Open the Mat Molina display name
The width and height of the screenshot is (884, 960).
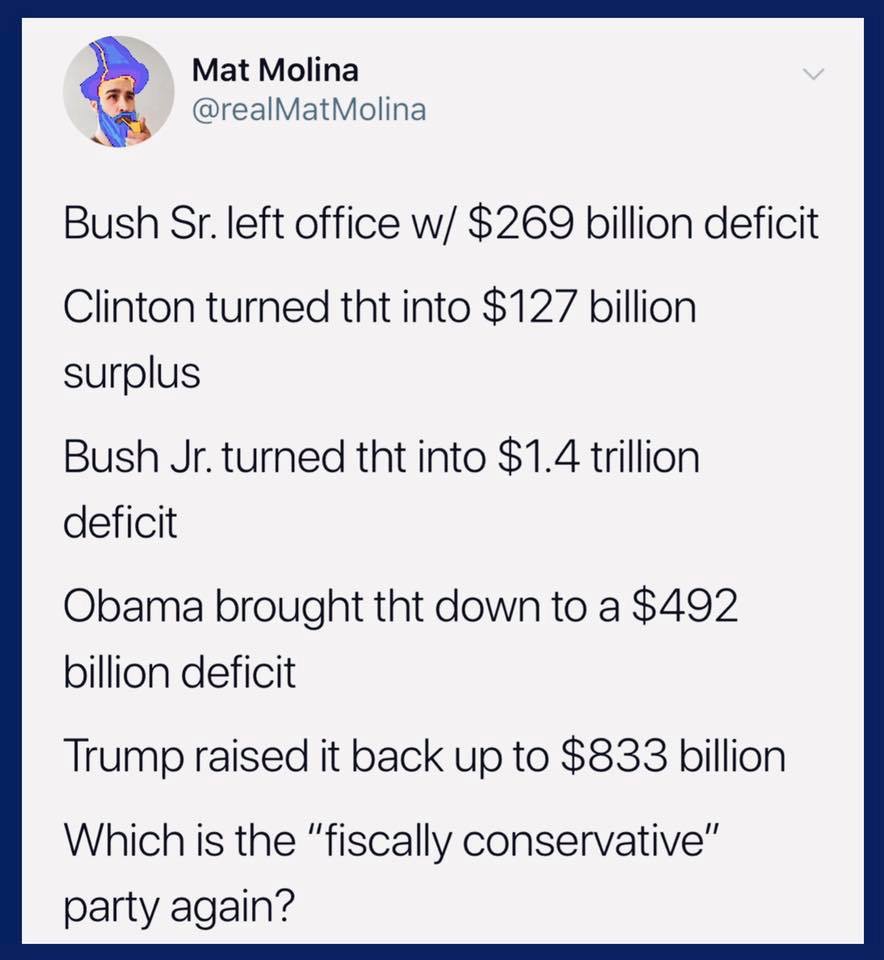[274, 70]
